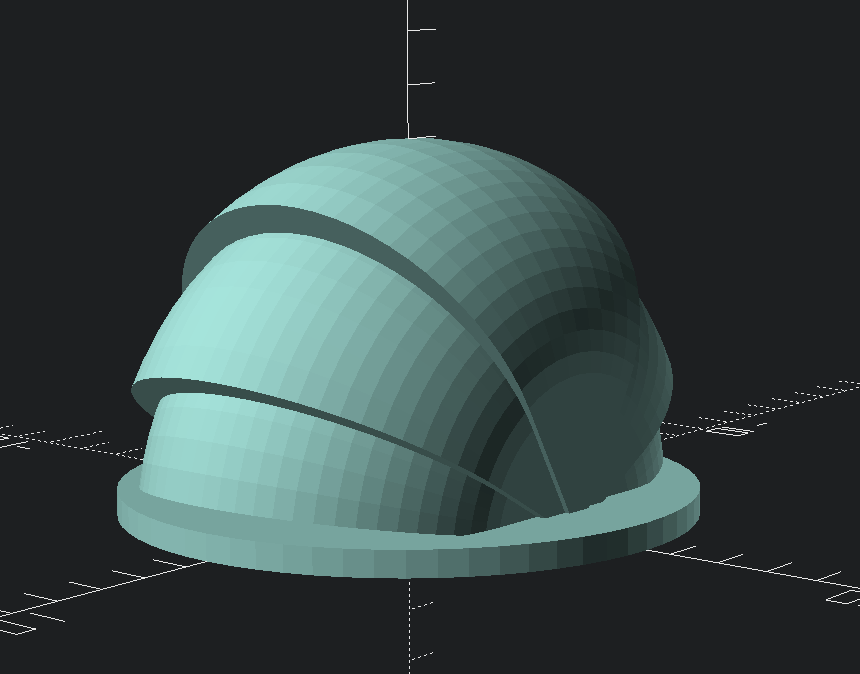Click the vertical axis line above the model

[408, 60]
